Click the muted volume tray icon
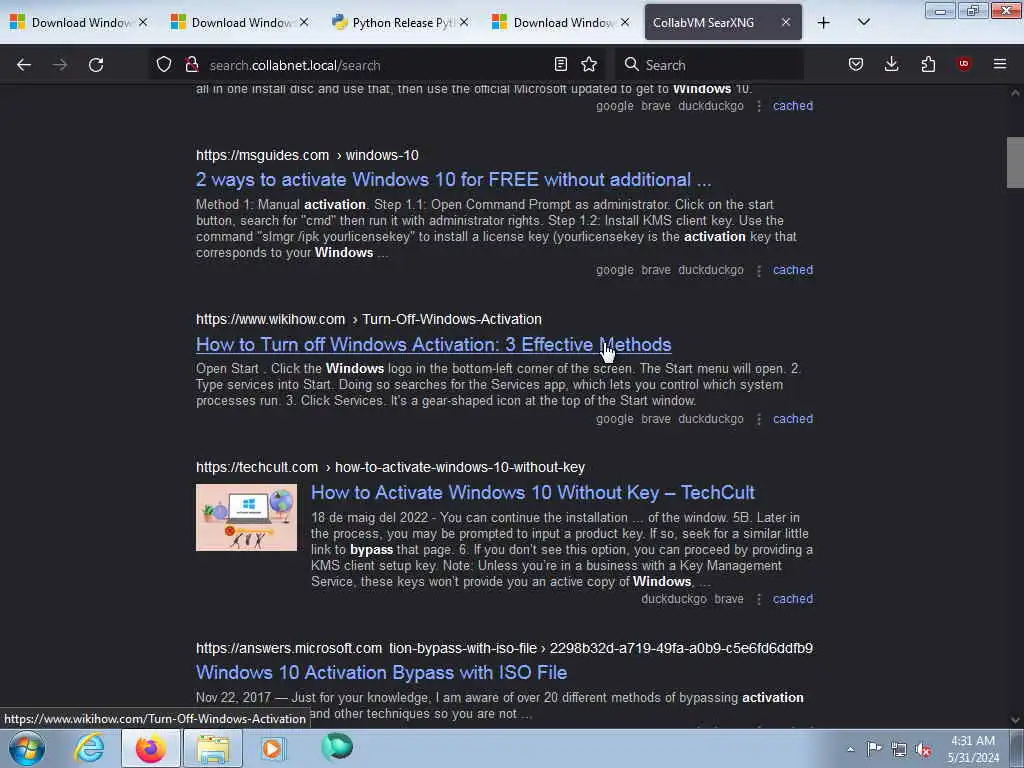This screenshot has height=768, width=1024. (923, 750)
